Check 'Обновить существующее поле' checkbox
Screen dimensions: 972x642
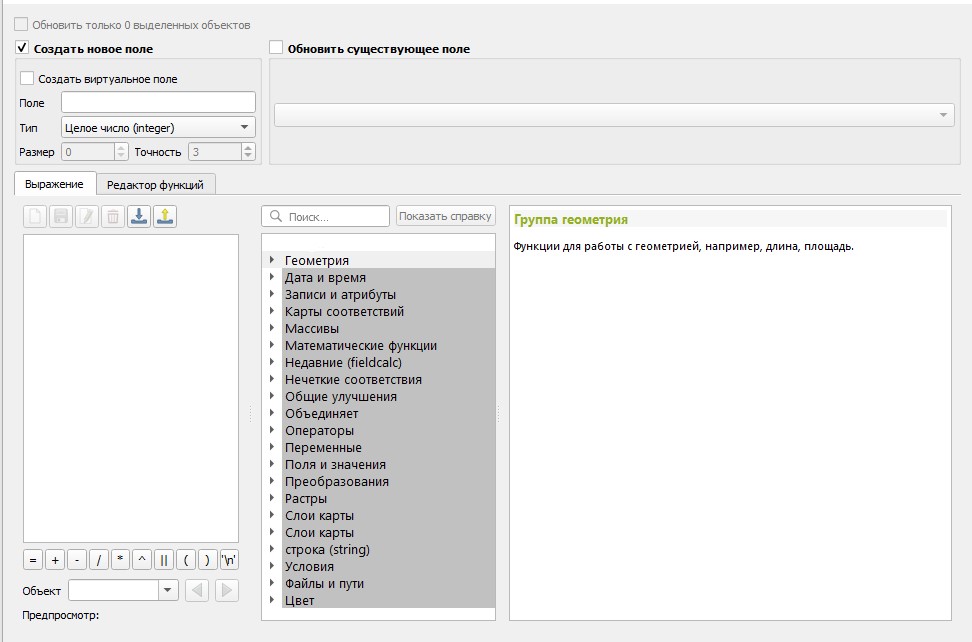276,48
